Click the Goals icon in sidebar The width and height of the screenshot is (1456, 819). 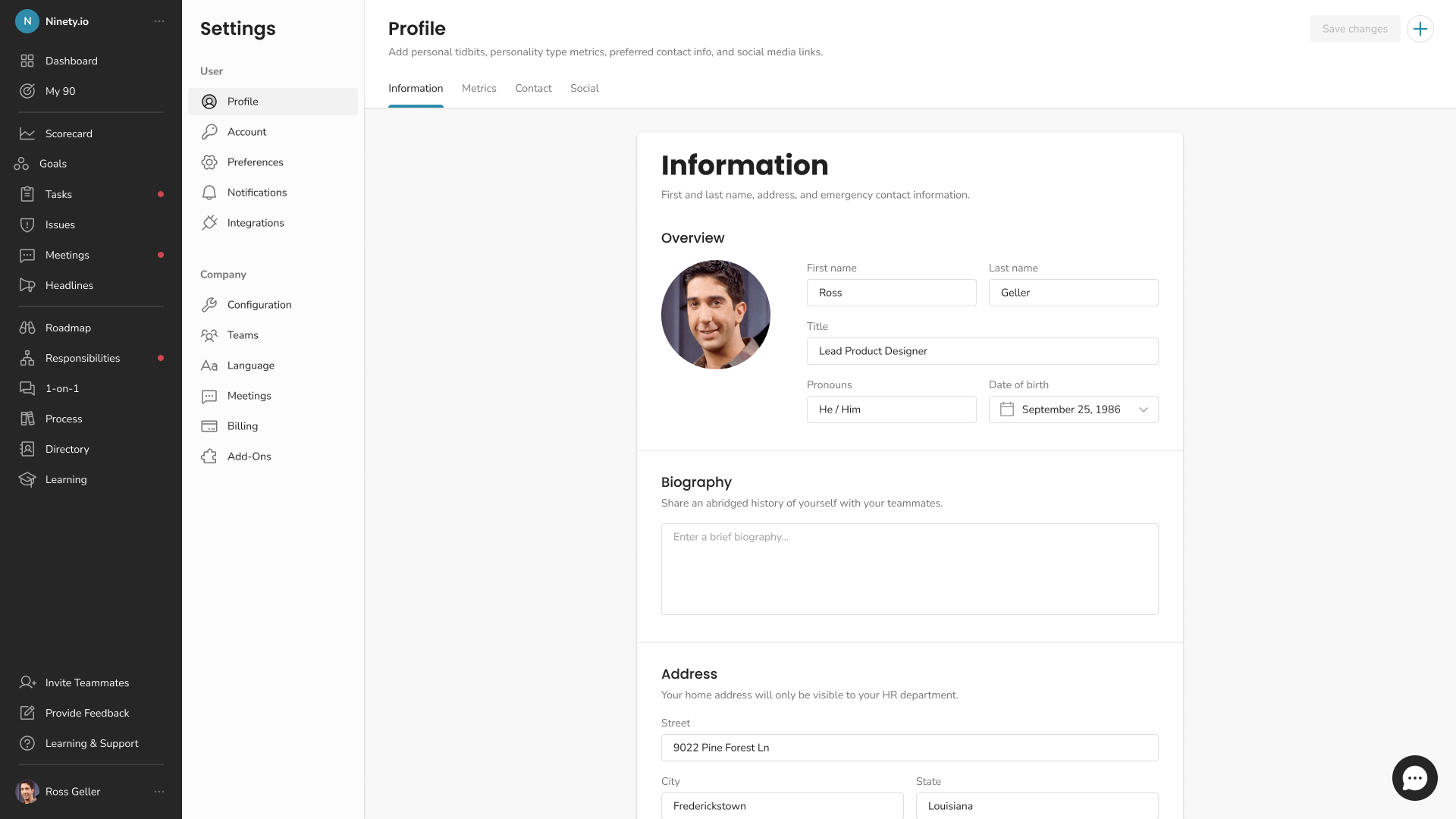pos(21,164)
